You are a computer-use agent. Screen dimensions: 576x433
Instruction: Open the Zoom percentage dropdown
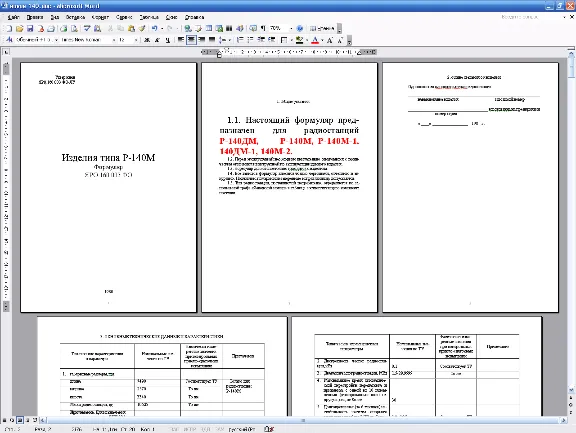[292, 28]
